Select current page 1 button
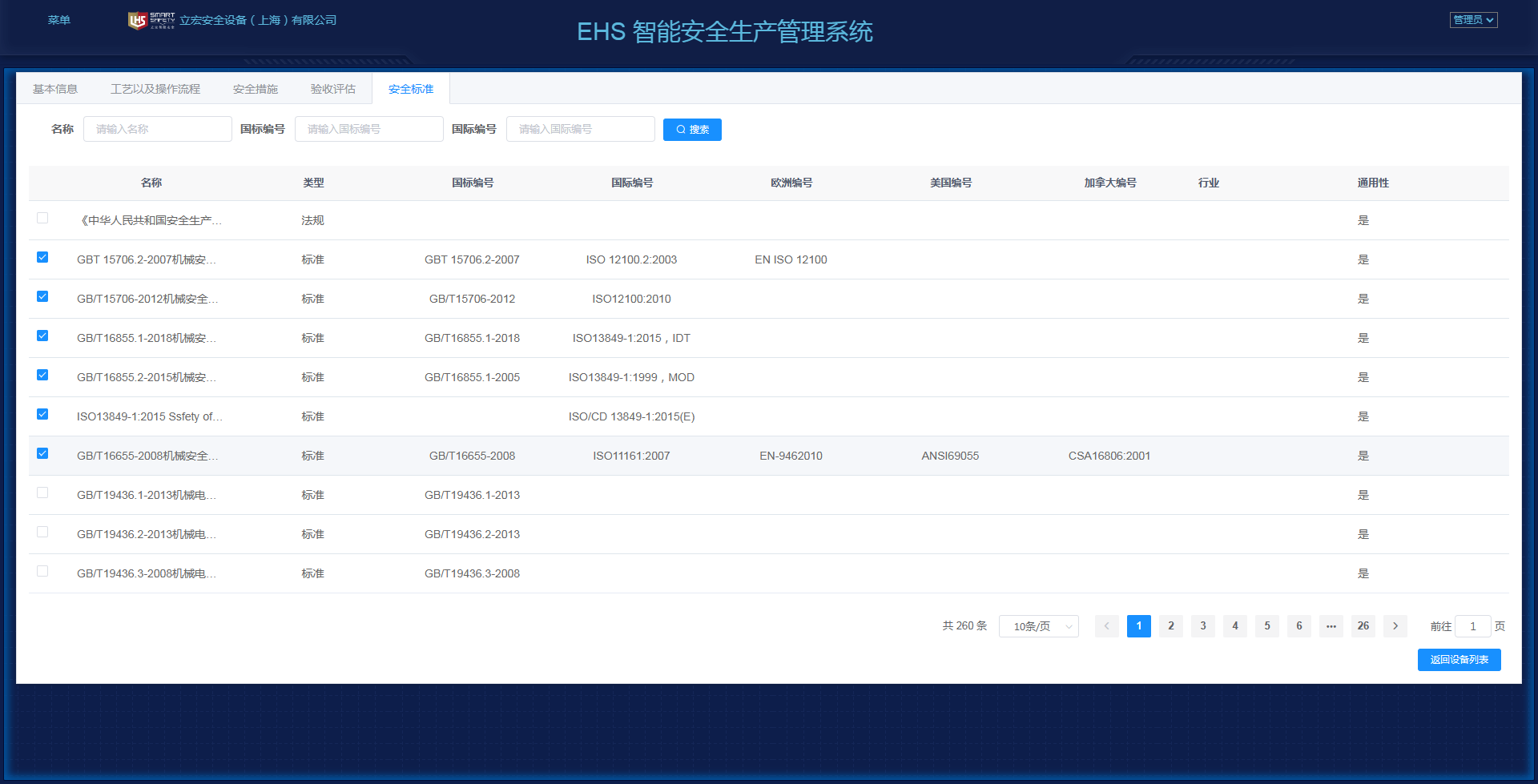Image resolution: width=1538 pixels, height=784 pixels. click(x=1138, y=626)
